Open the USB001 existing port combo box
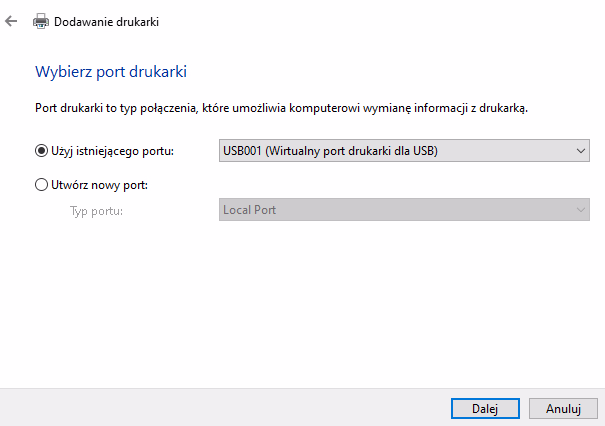This screenshot has height=426, width=605. pos(396,151)
